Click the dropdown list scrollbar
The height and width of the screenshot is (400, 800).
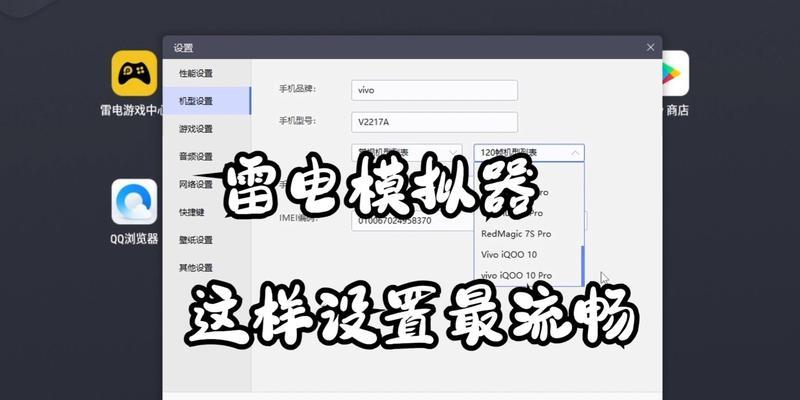(582, 265)
